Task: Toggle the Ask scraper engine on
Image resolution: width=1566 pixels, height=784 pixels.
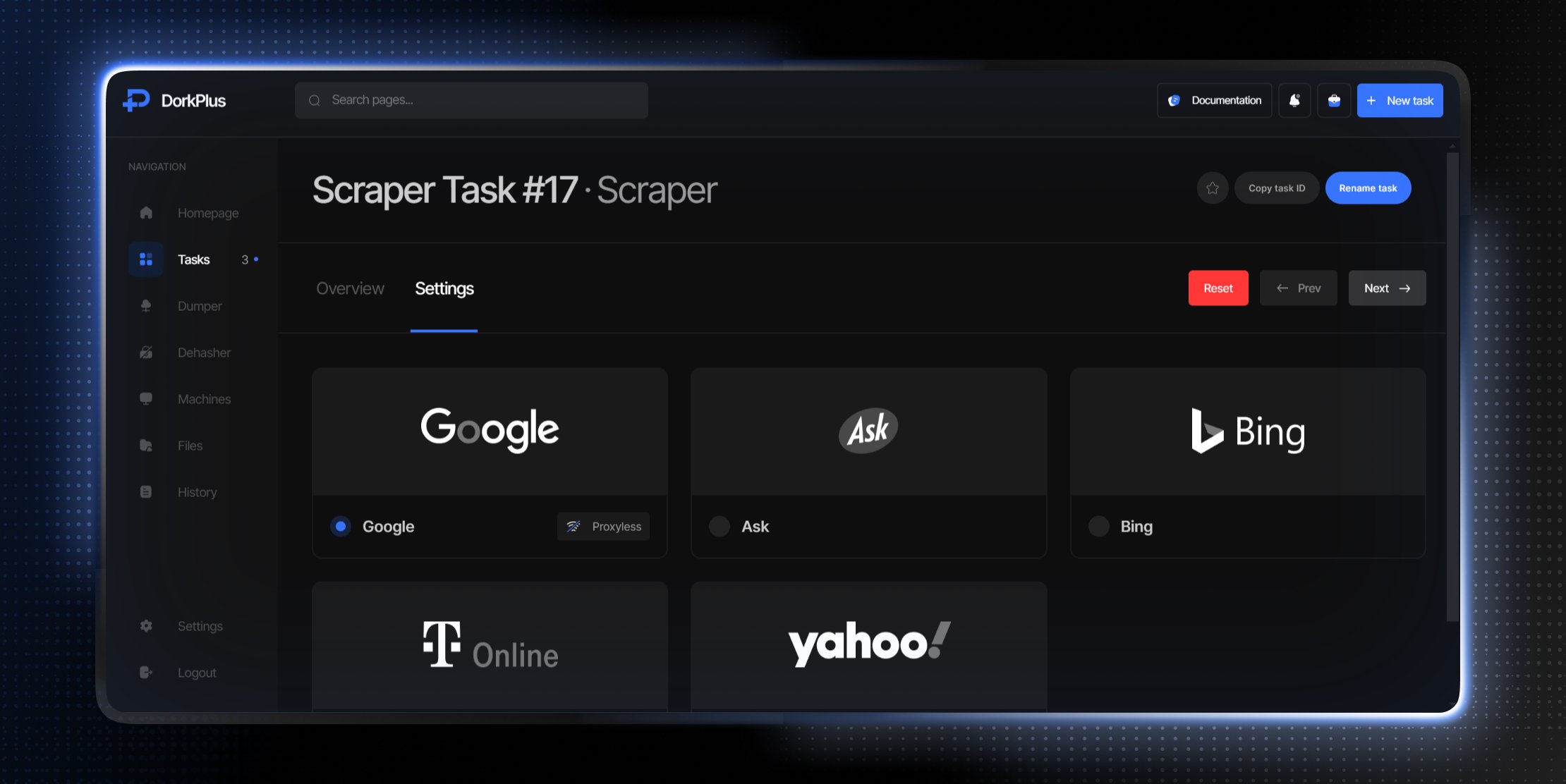Action: point(719,525)
